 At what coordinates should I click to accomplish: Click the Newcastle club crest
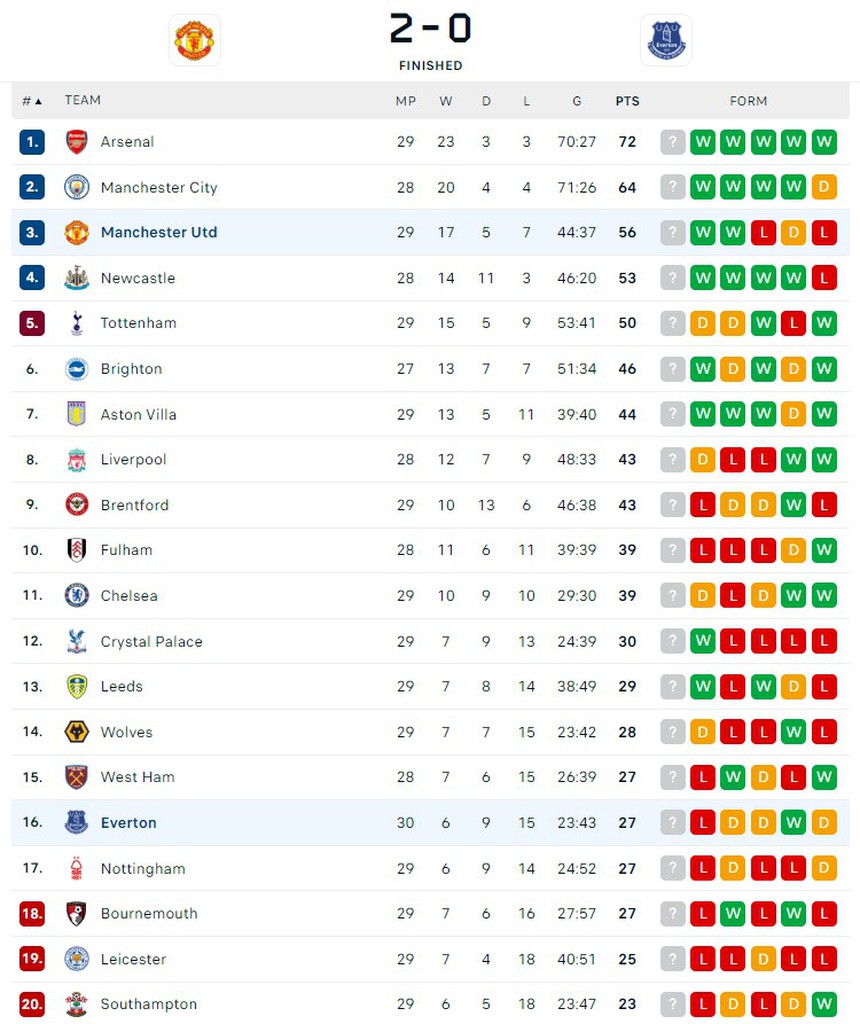pyautogui.click(x=77, y=278)
